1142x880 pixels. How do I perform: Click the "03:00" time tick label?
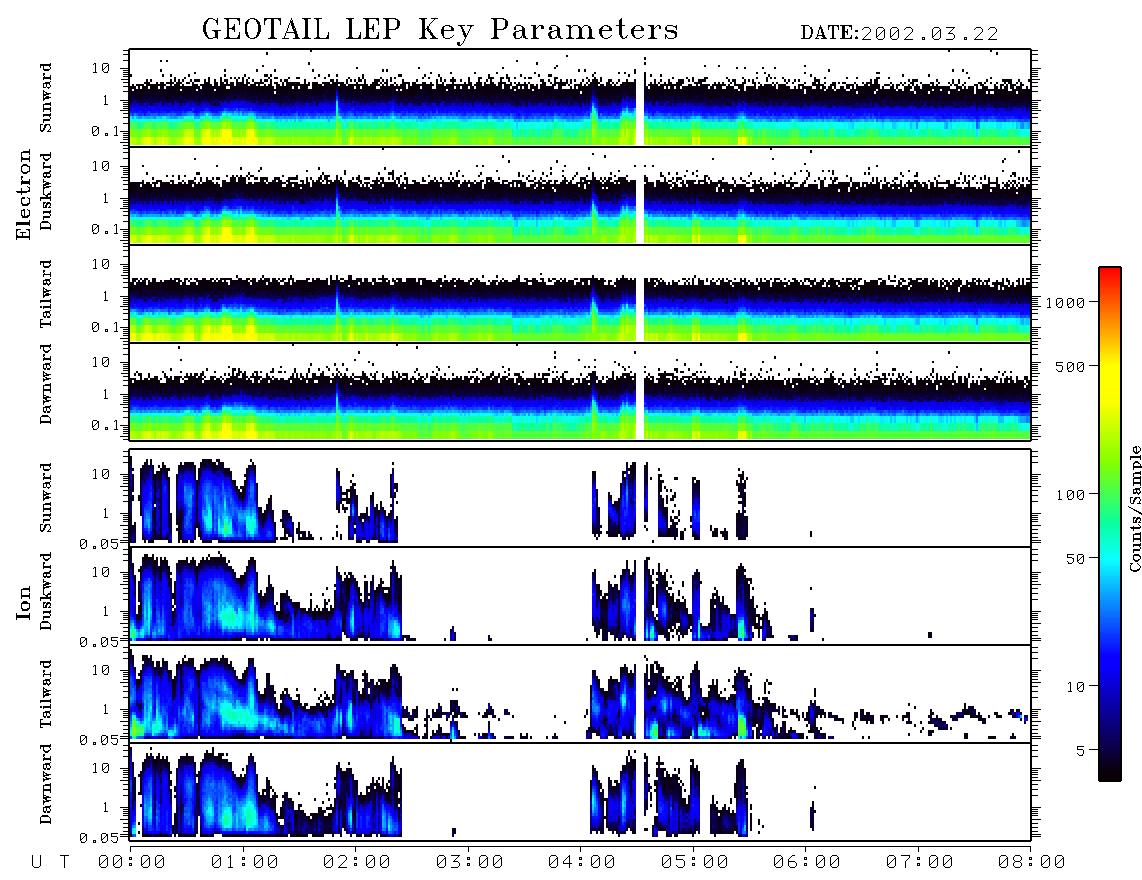[470, 863]
